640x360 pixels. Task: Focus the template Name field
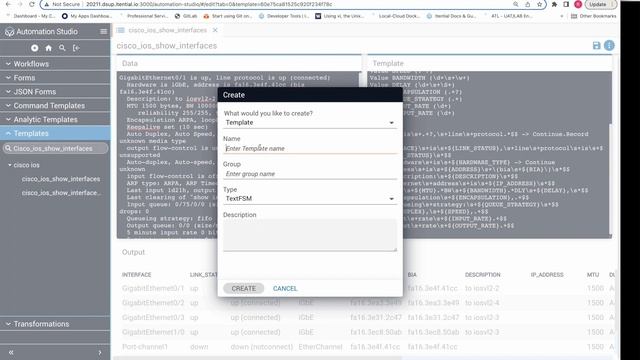pyautogui.click(x=310, y=149)
